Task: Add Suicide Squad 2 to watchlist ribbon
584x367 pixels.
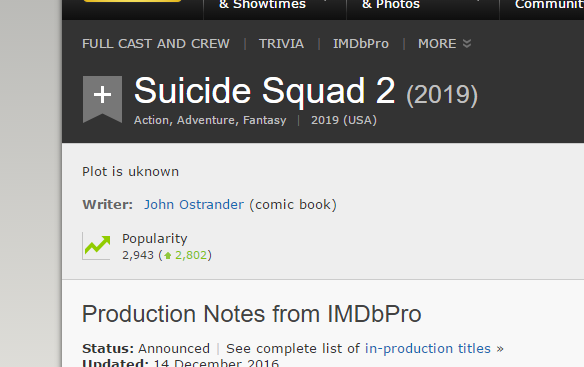Action: [102, 99]
